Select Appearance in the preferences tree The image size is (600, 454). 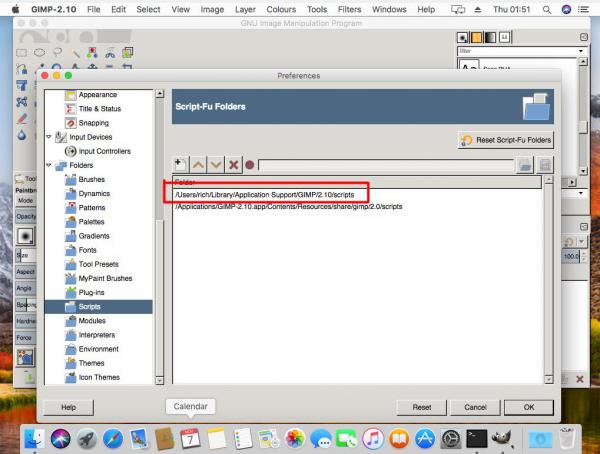[98, 95]
